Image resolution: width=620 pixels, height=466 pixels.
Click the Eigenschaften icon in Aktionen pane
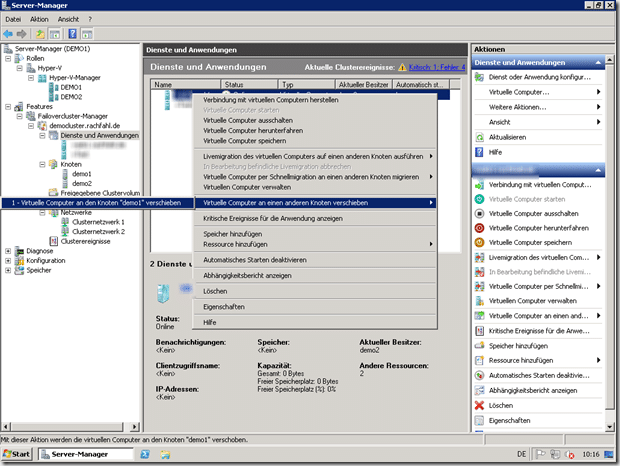click(479, 421)
